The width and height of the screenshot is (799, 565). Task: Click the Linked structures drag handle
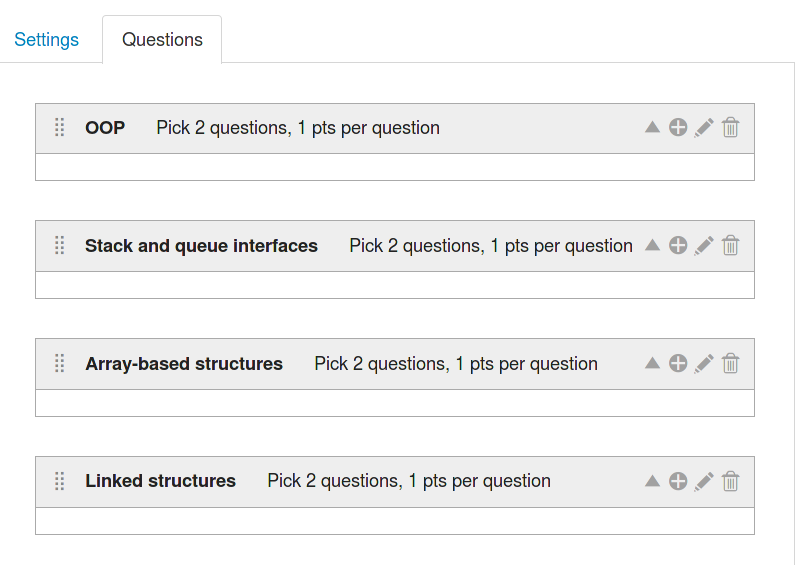(59, 481)
